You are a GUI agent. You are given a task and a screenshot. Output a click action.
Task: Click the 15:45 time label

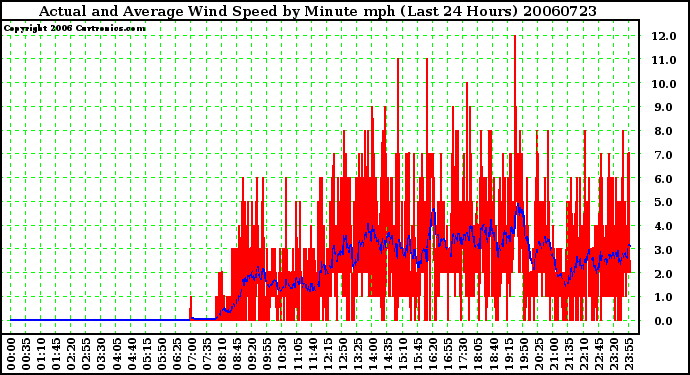click(418, 354)
